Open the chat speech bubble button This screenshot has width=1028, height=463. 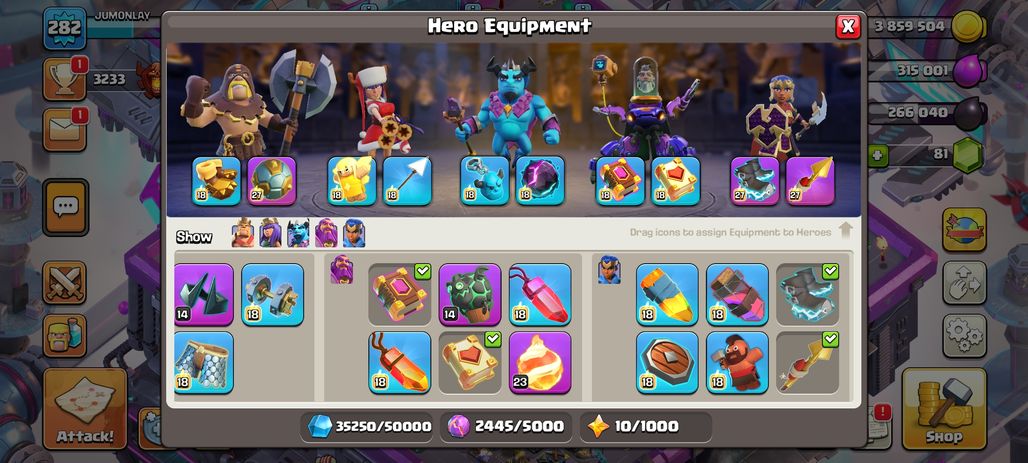65,208
